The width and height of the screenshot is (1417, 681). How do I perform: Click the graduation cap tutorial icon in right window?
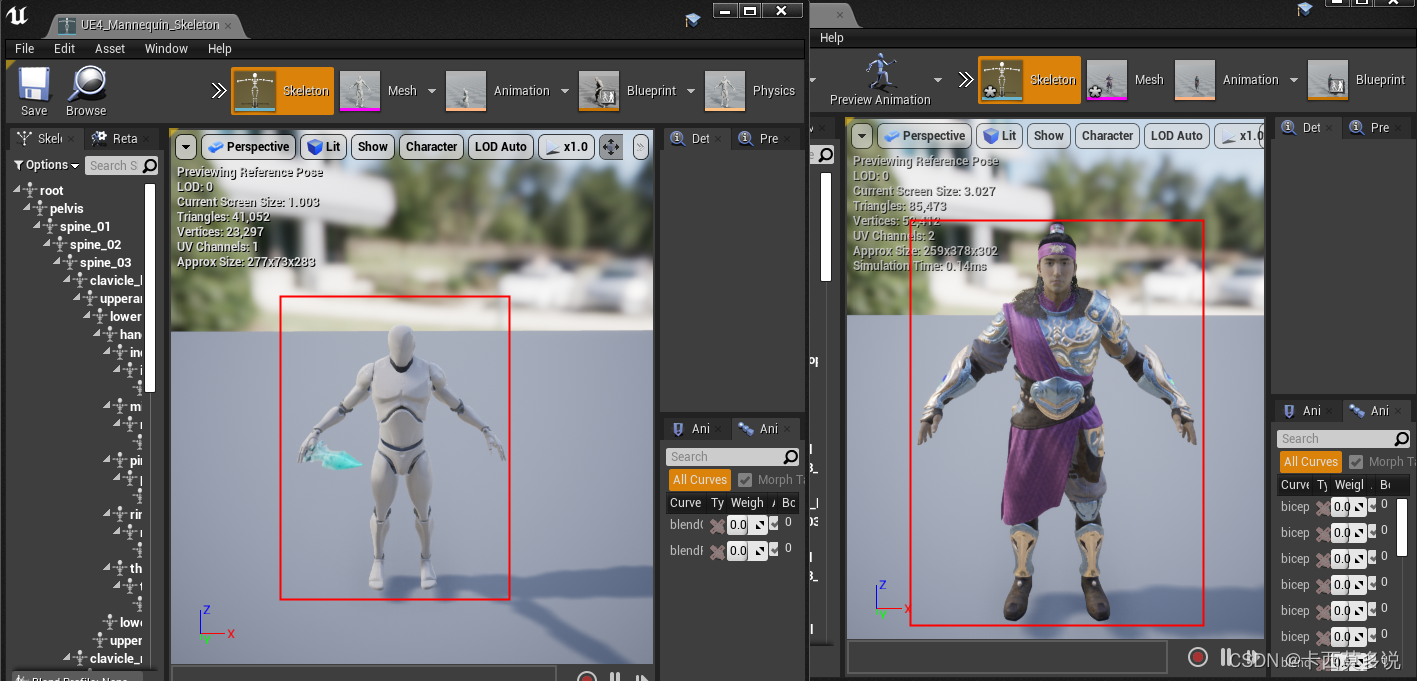click(1304, 9)
